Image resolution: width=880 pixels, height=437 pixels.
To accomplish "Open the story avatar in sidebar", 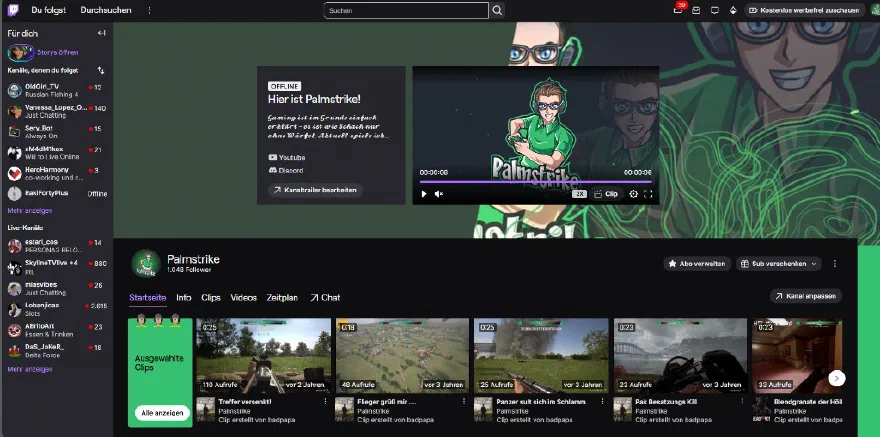I will [20, 53].
